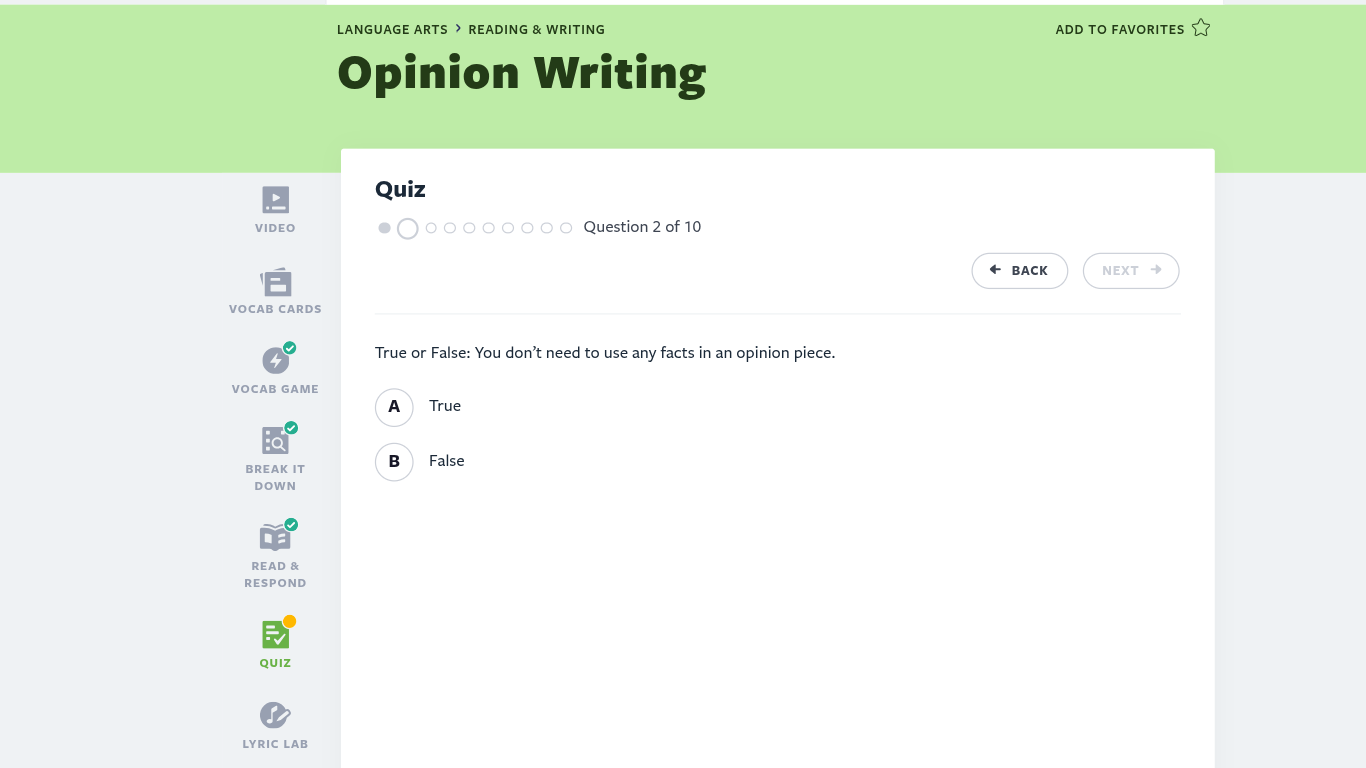The height and width of the screenshot is (768, 1366).
Task: Select answer A, True
Action: (x=394, y=407)
